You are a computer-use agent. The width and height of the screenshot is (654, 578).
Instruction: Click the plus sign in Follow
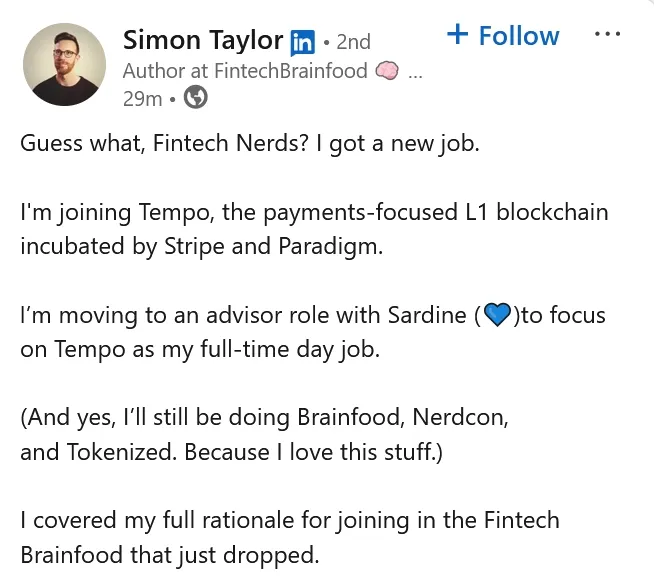point(457,35)
